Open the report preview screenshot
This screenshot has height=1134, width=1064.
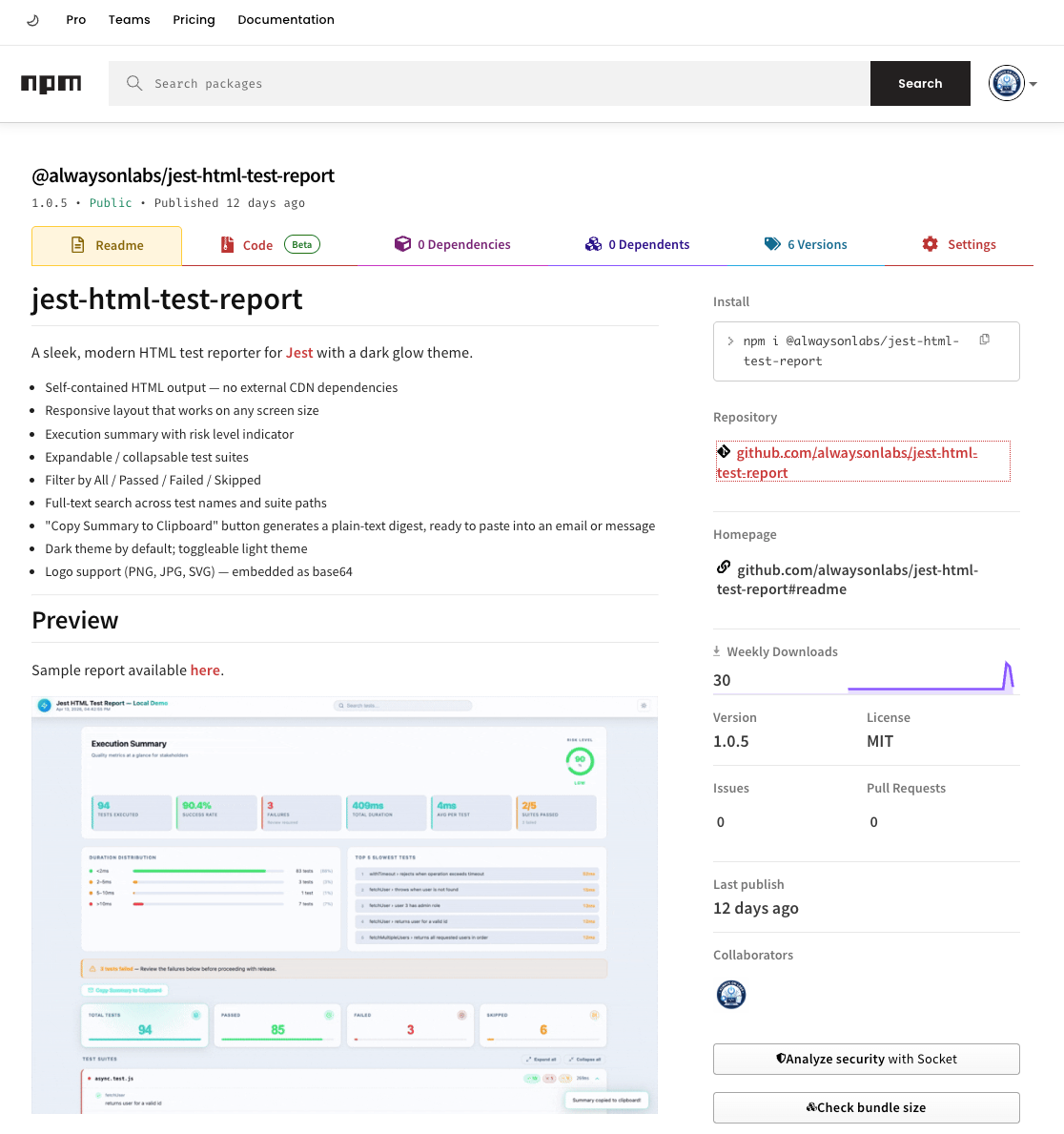(x=345, y=905)
